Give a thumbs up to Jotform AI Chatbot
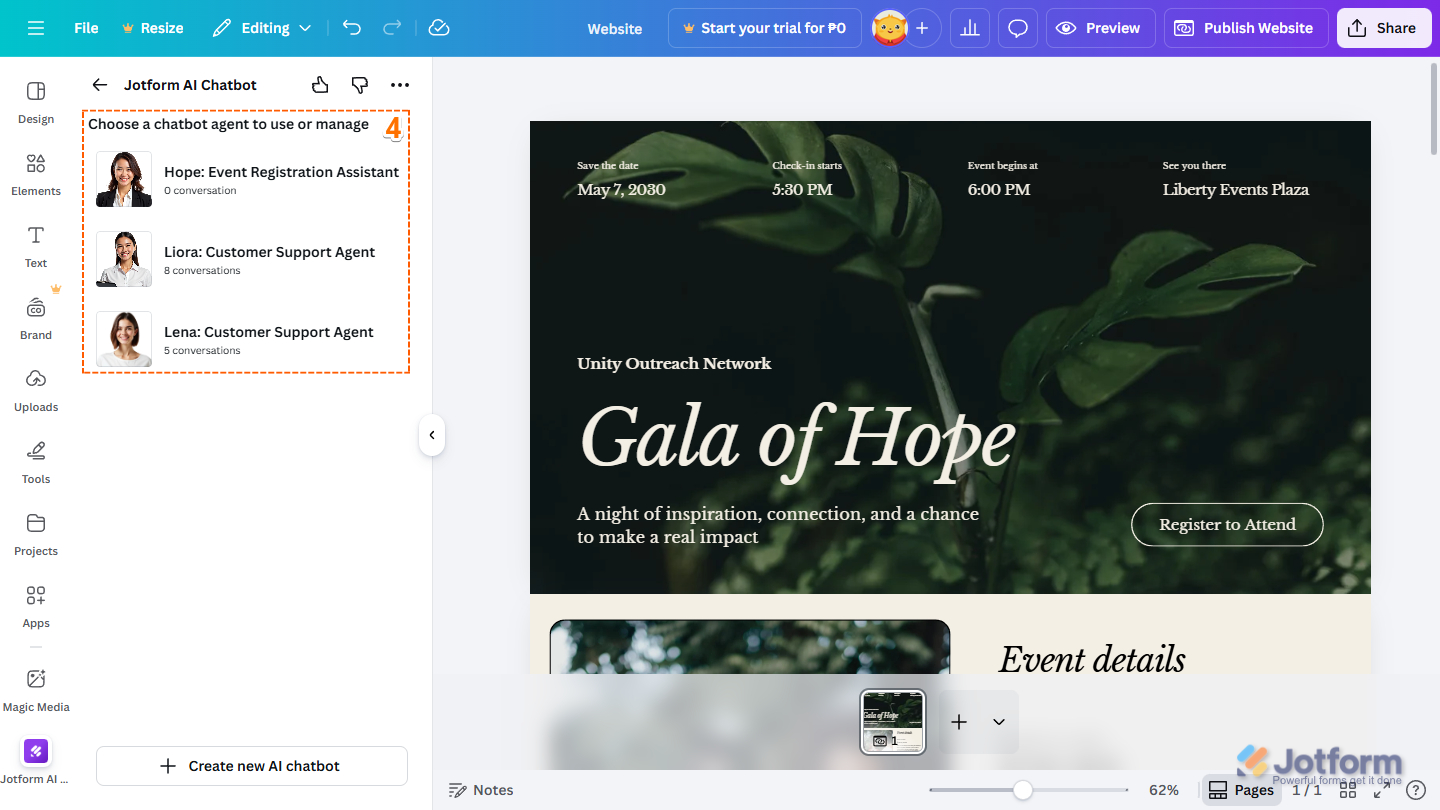The width and height of the screenshot is (1440, 810). click(319, 85)
